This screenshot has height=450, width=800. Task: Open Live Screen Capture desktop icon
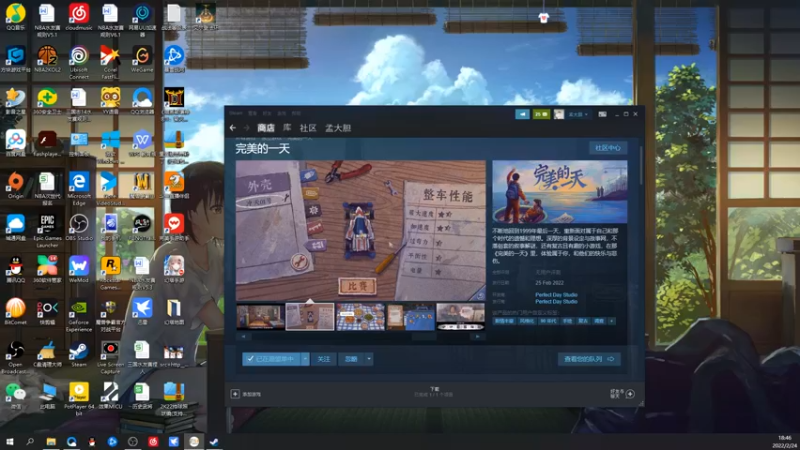click(110, 358)
